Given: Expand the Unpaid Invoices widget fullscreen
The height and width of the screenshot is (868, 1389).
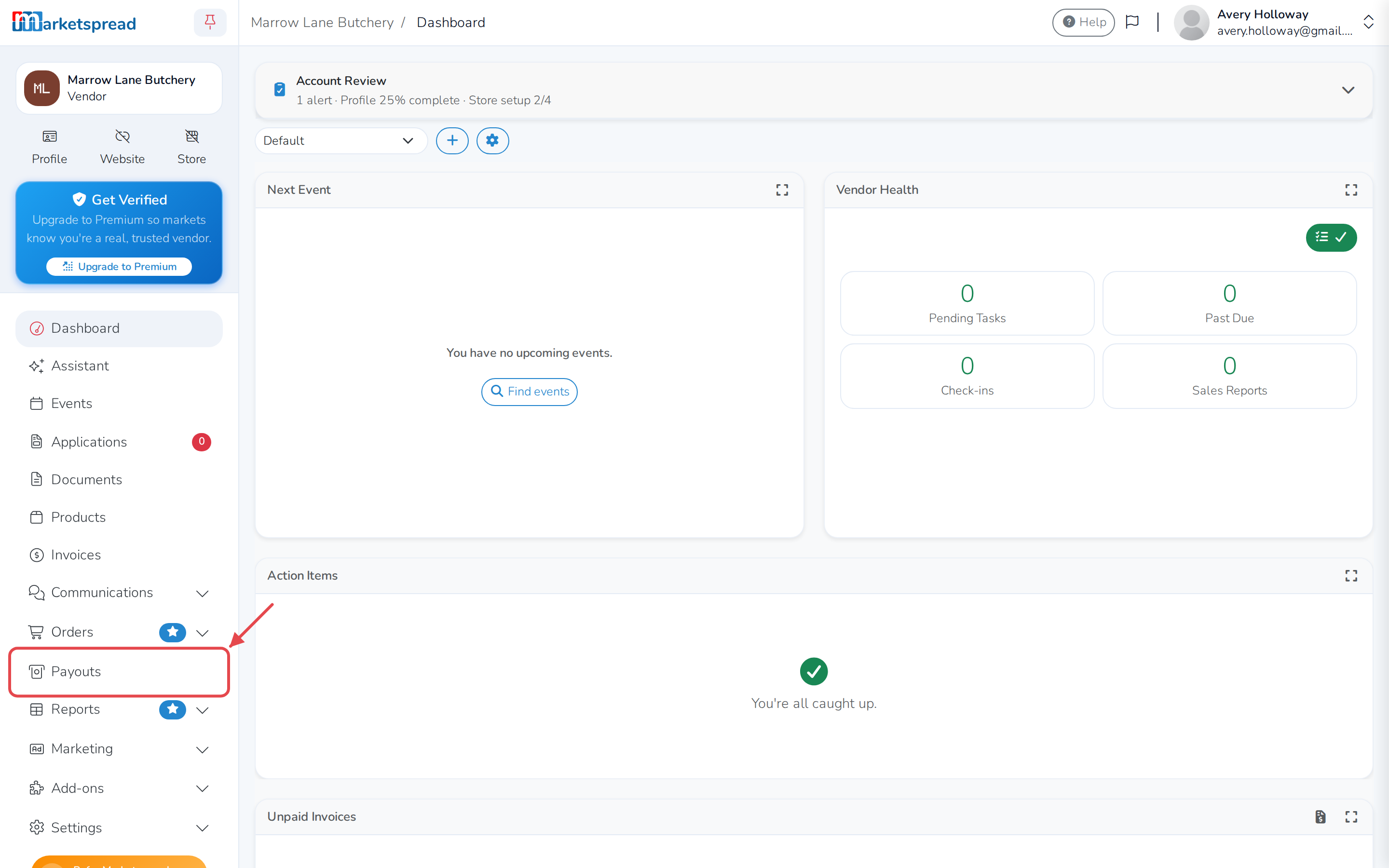Looking at the screenshot, I should (x=1351, y=817).
